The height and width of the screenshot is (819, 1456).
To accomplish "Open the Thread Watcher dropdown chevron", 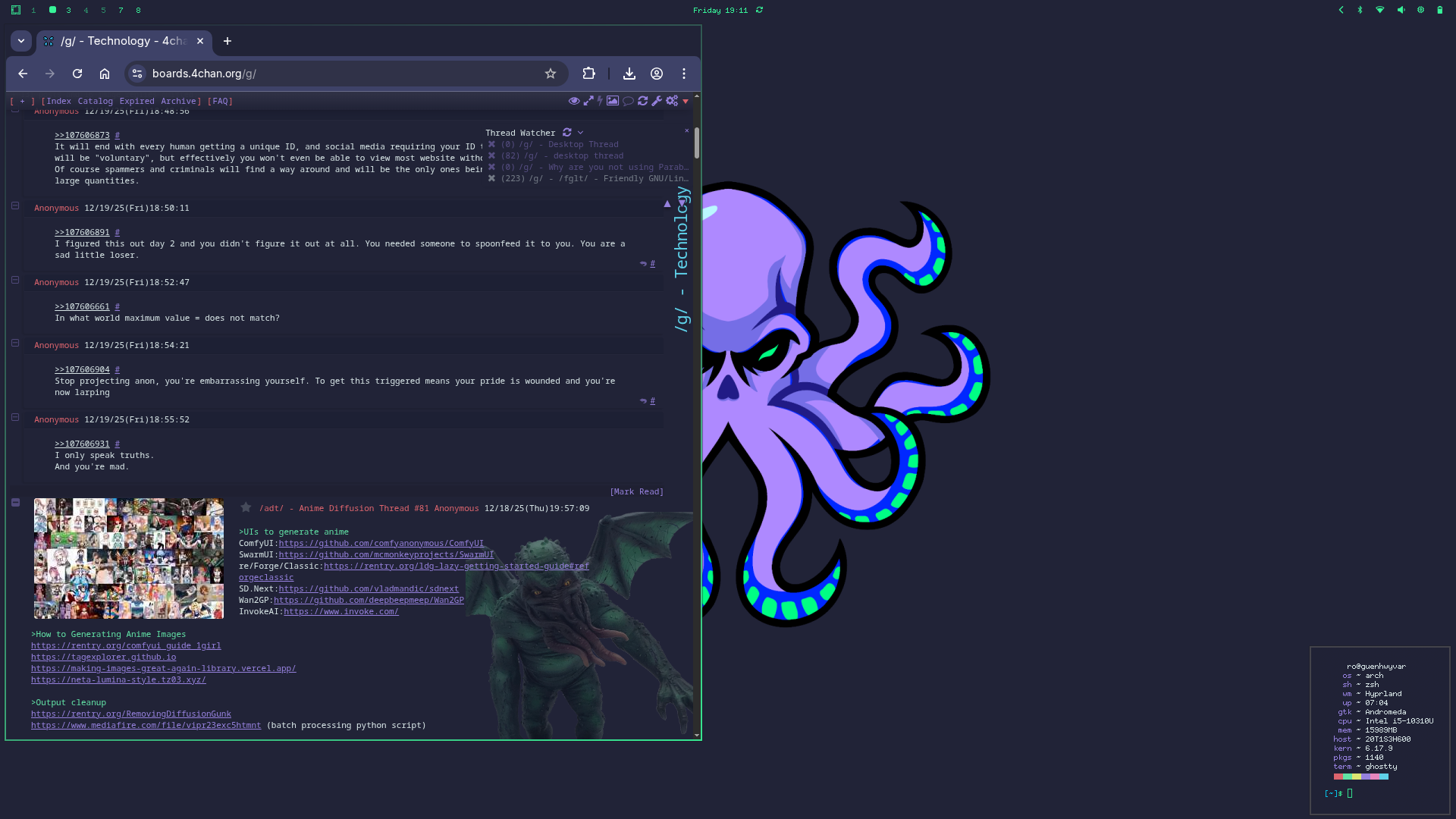I will pyautogui.click(x=581, y=133).
